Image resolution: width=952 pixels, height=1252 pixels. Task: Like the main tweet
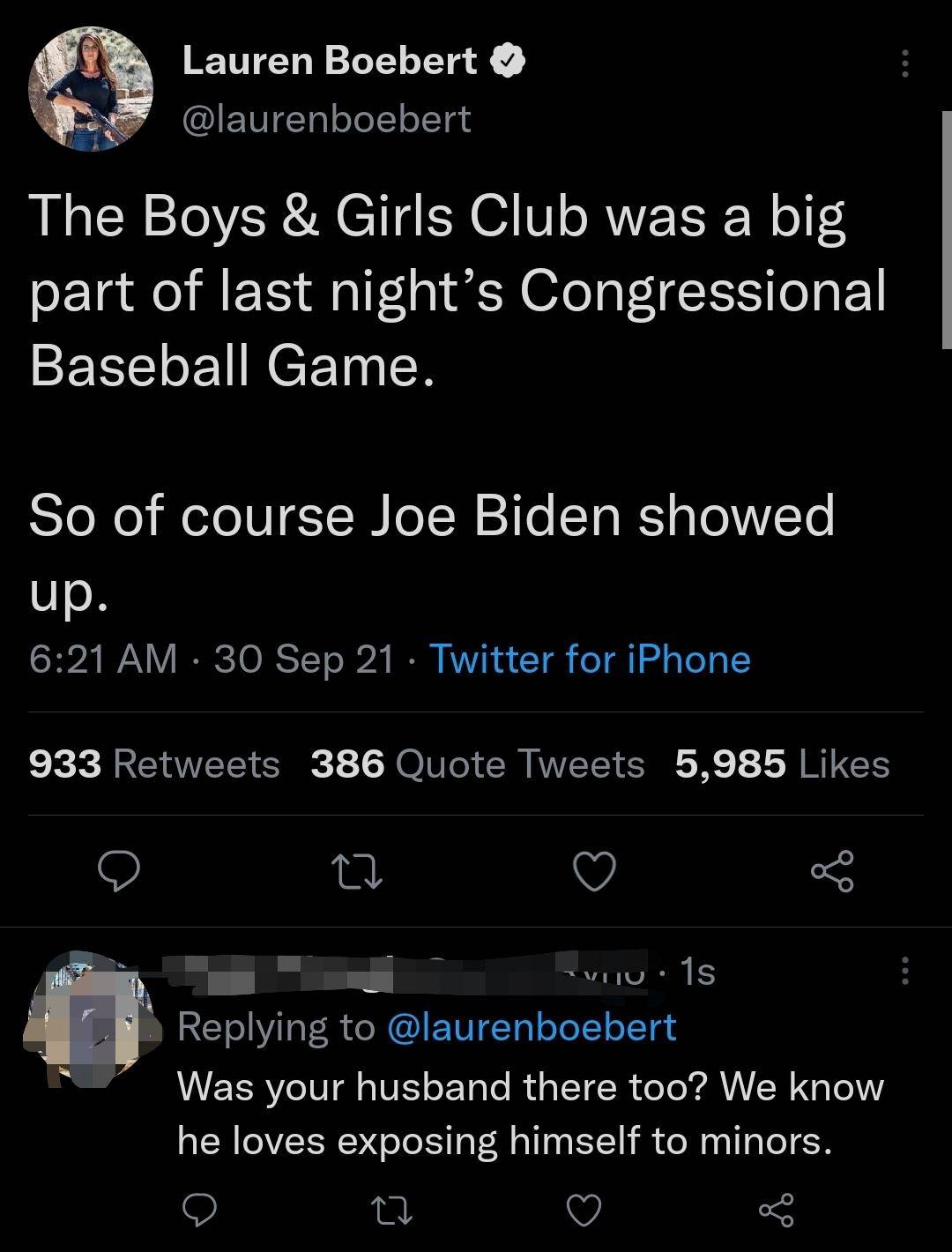click(594, 871)
